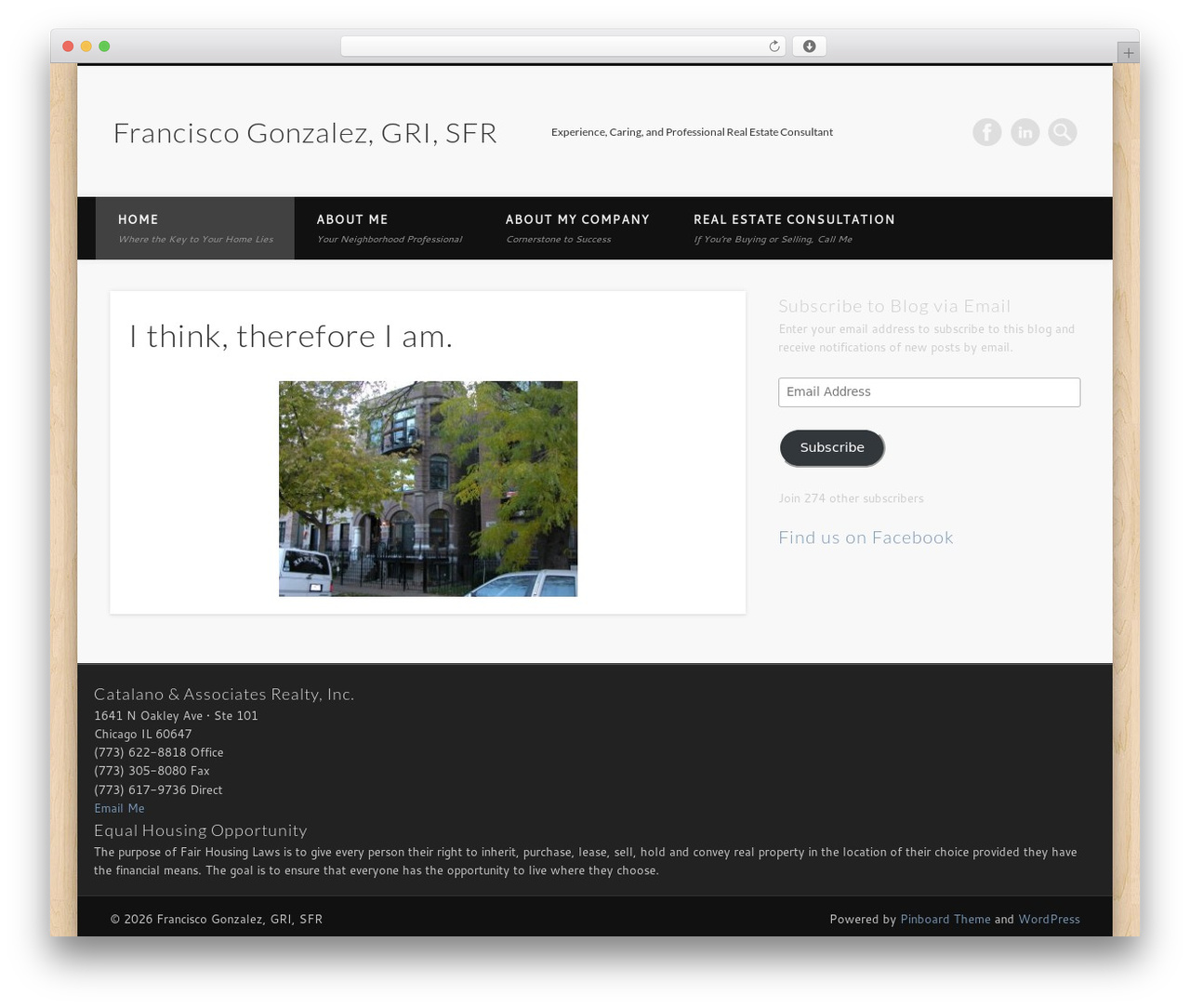Go to the Home menu item
The width and height of the screenshot is (1190, 1008).
(x=195, y=228)
